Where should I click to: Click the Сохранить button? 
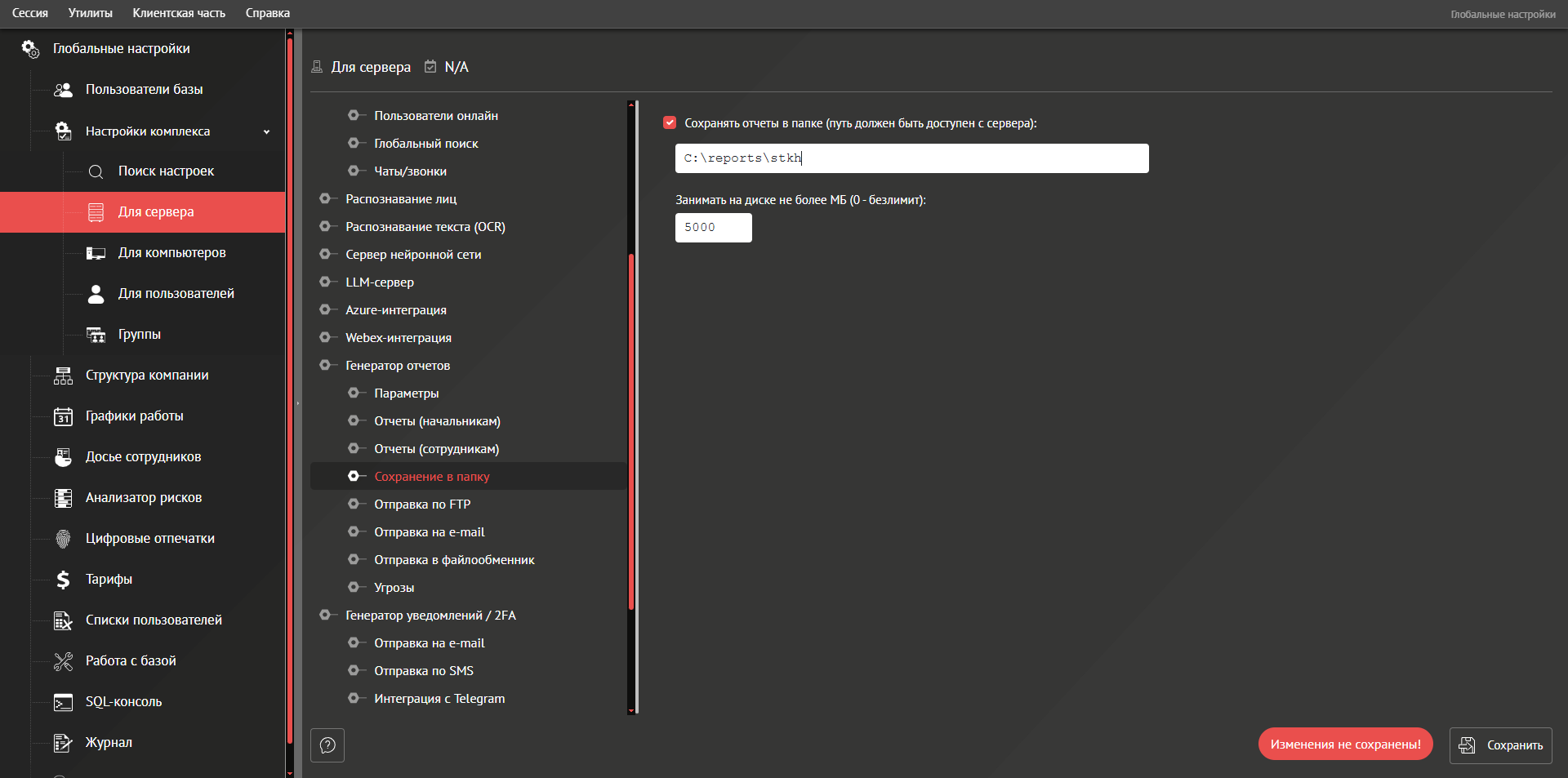[x=1500, y=745]
